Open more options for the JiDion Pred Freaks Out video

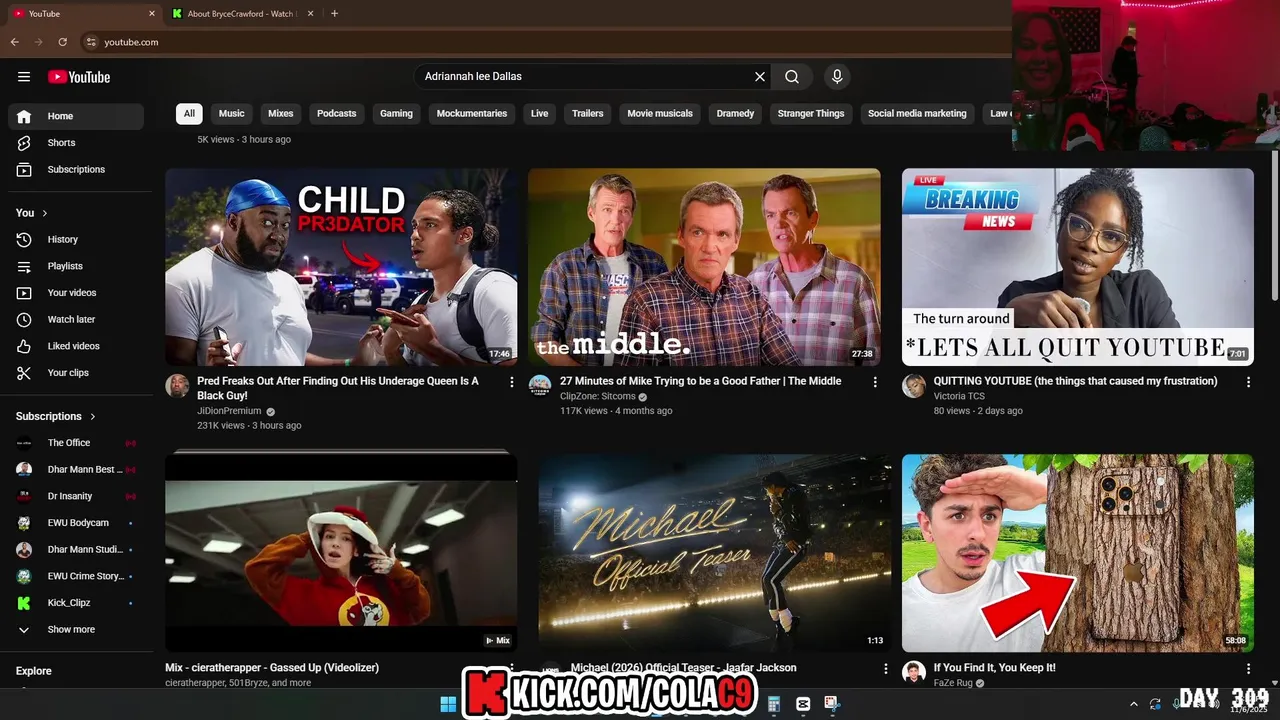click(x=512, y=382)
